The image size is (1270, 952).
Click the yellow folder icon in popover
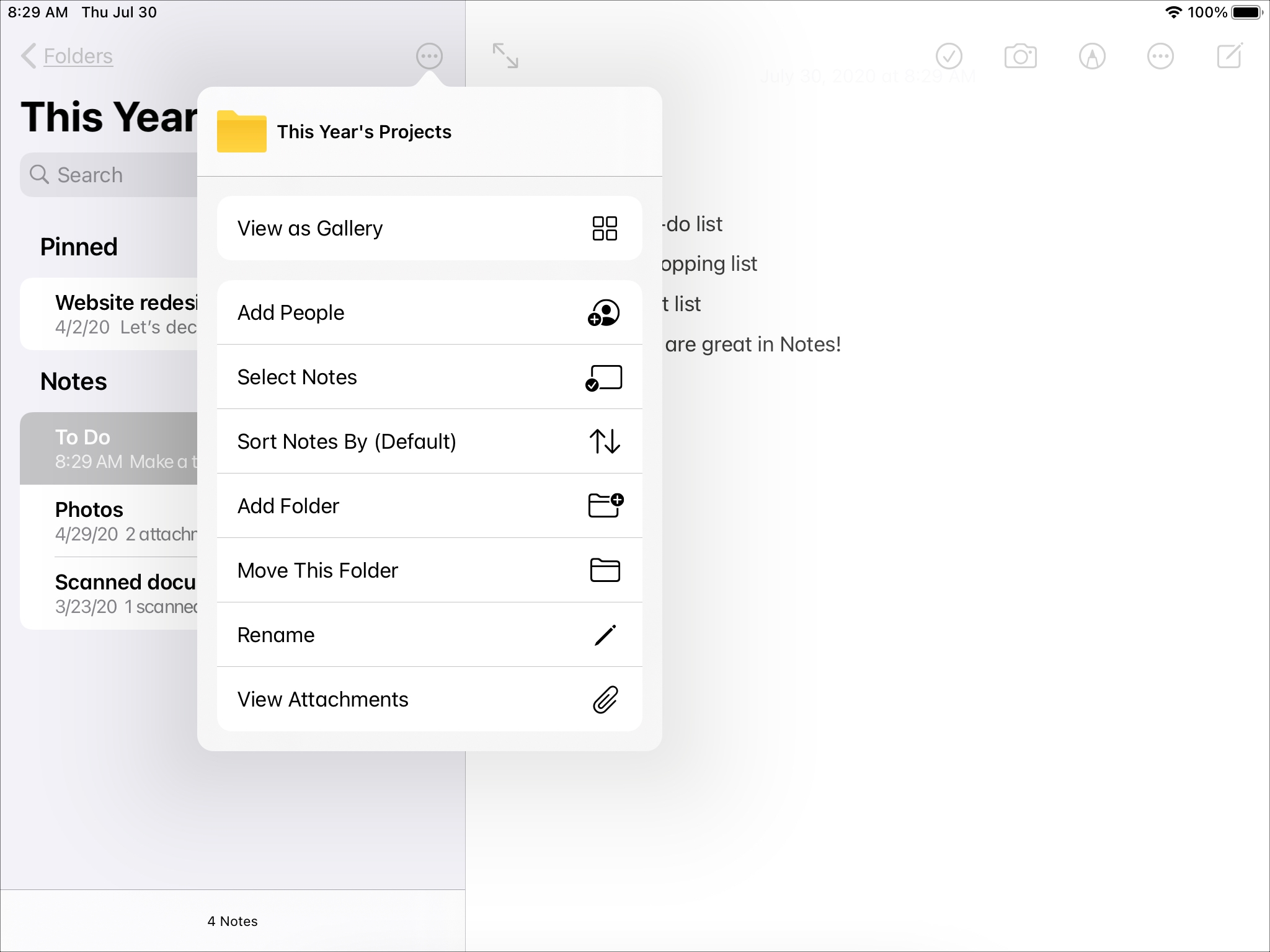[241, 131]
